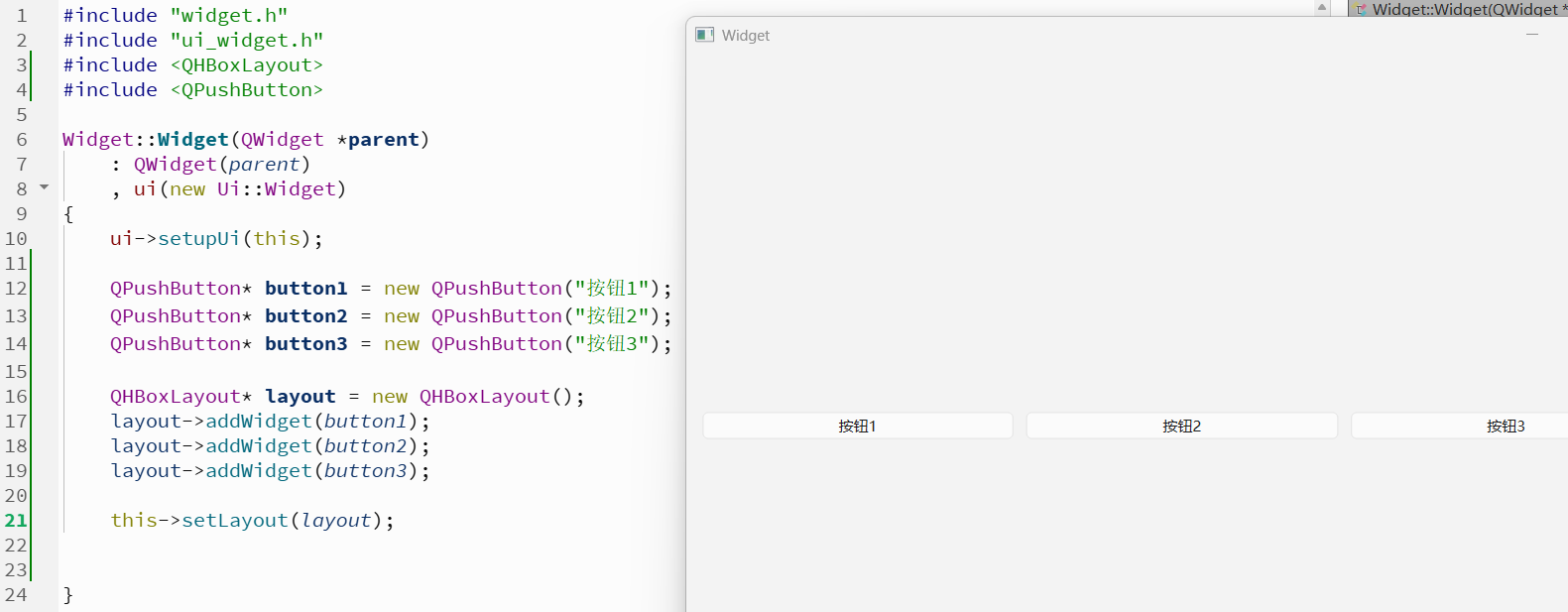
Task: Click the 按钮3 push button in Widget window
Action: point(1460,426)
